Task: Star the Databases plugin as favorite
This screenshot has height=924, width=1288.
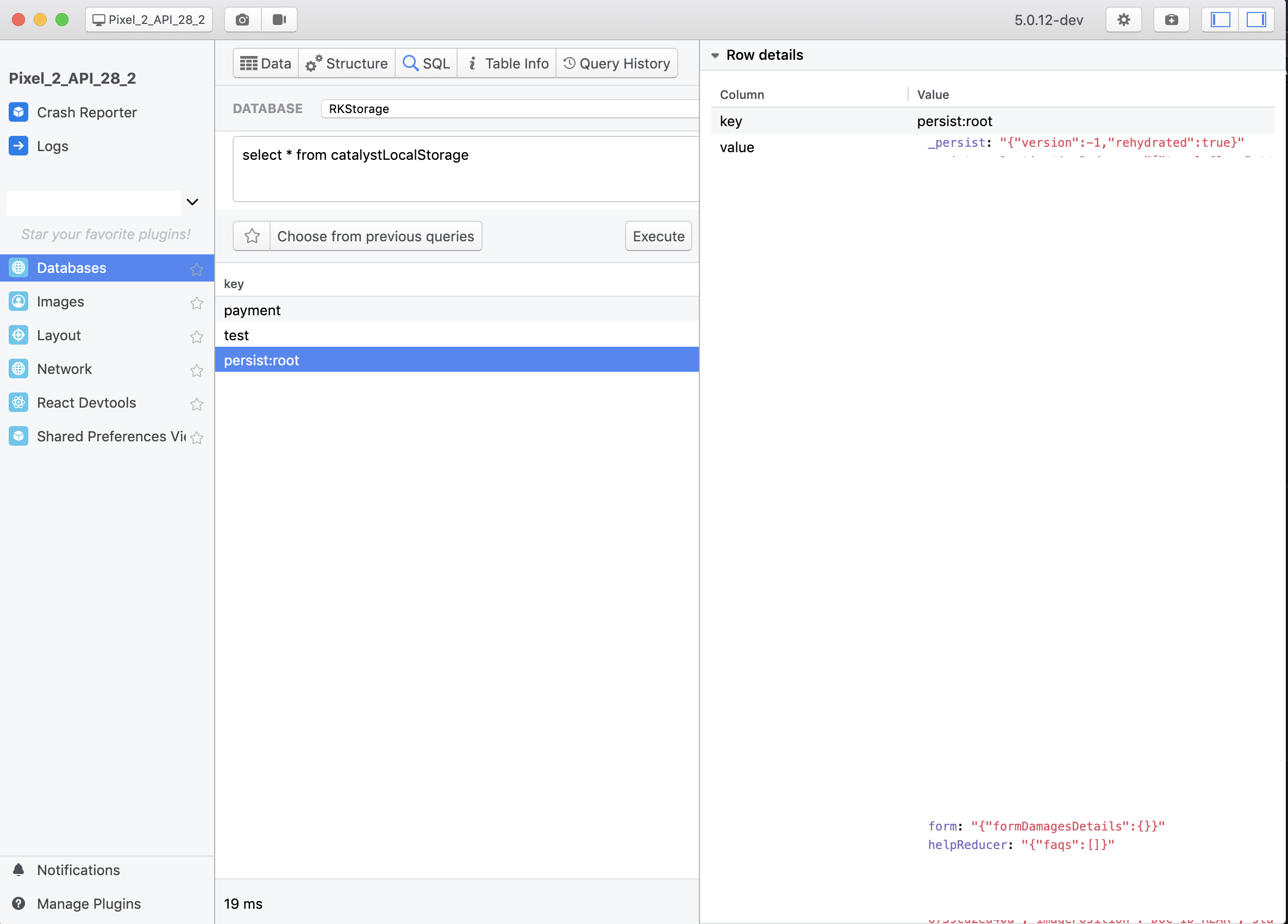Action: click(197, 269)
